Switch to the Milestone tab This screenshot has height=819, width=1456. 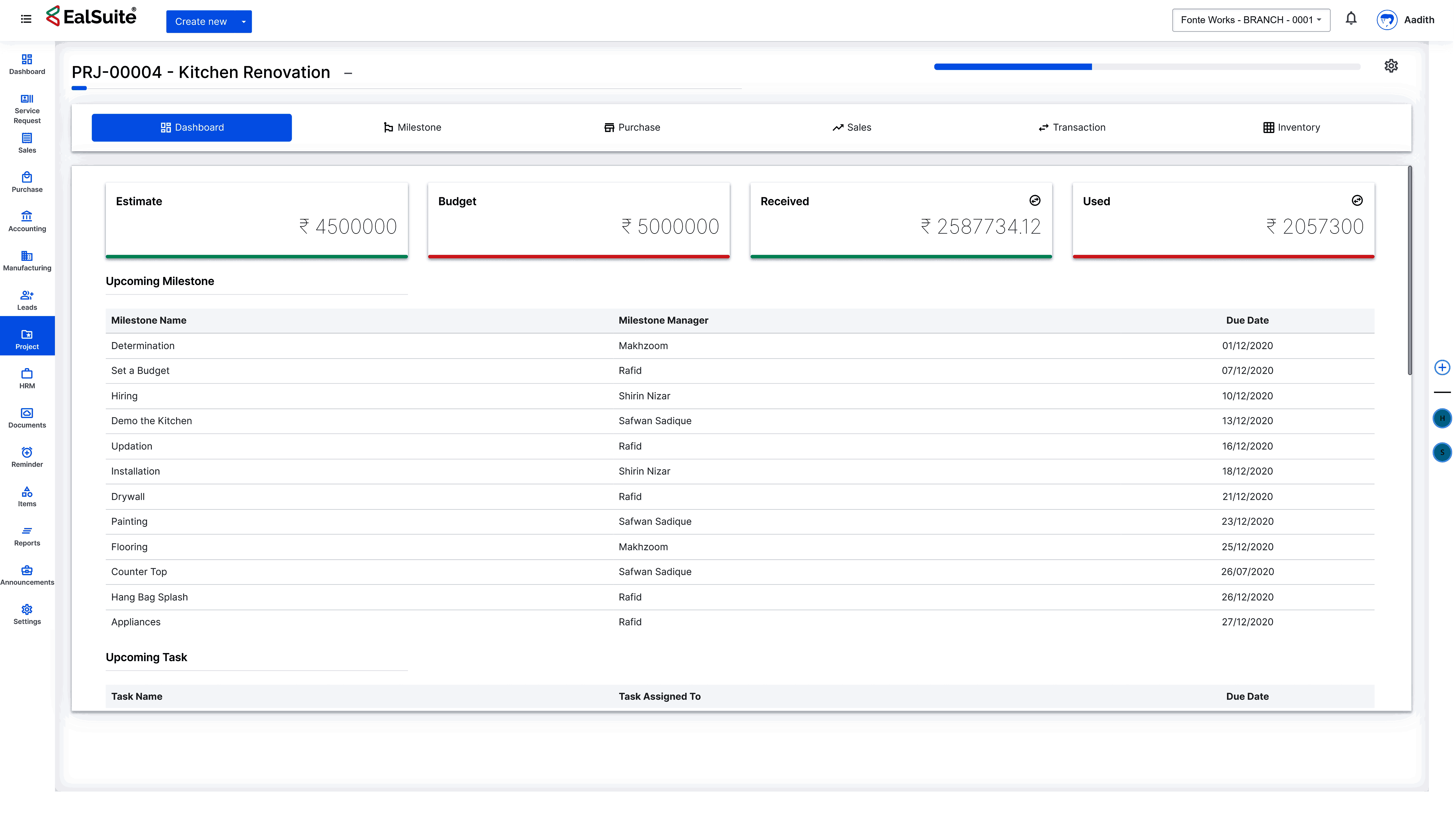(412, 127)
